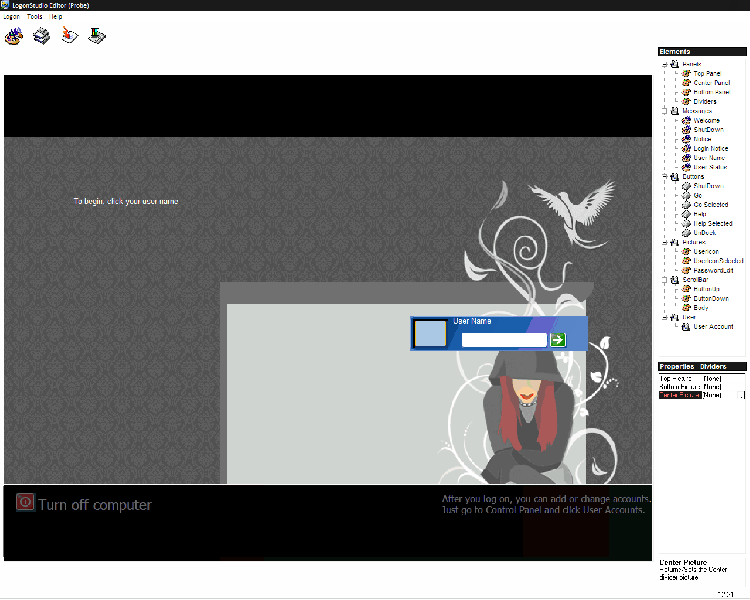Collapse the Panels tree node

click(664, 64)
